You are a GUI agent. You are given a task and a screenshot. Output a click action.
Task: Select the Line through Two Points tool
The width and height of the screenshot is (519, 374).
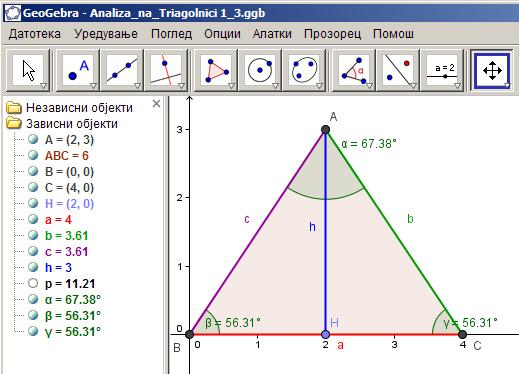click(x=122, y=70)
